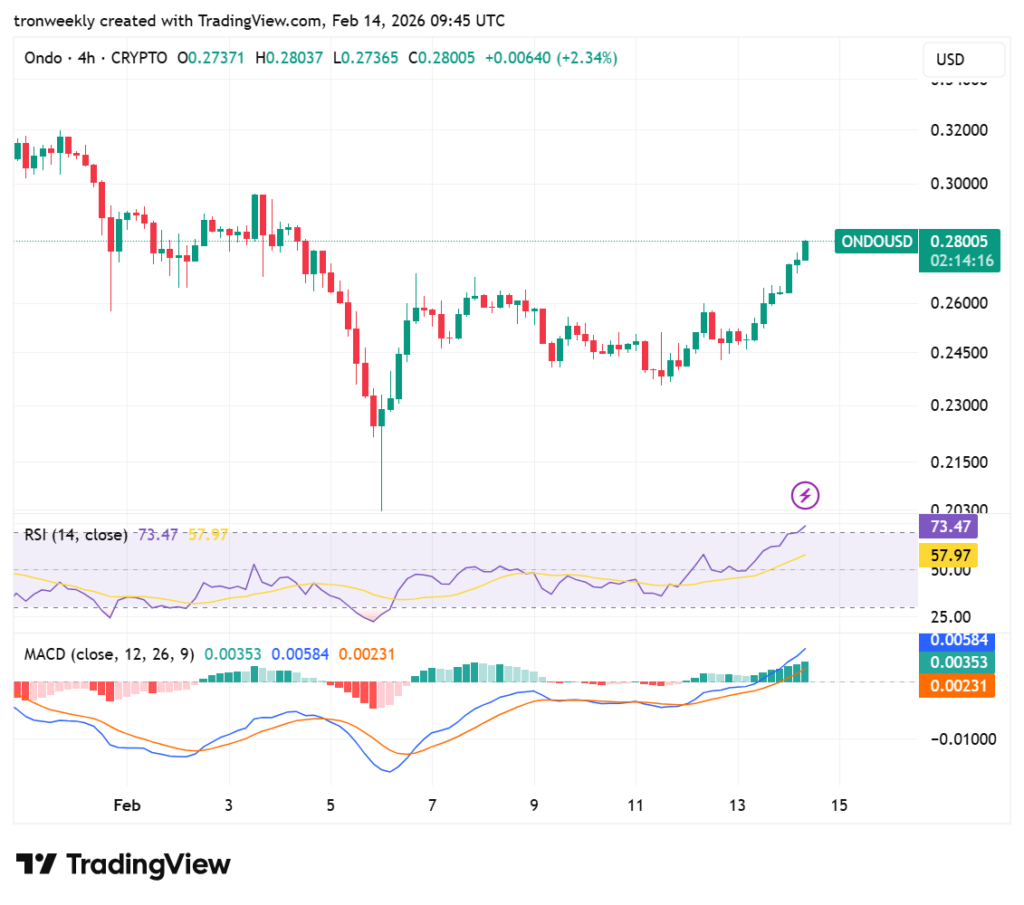Select the RSI (14, close) indicator label
The image size is (1024, 905).
[76, 535]
